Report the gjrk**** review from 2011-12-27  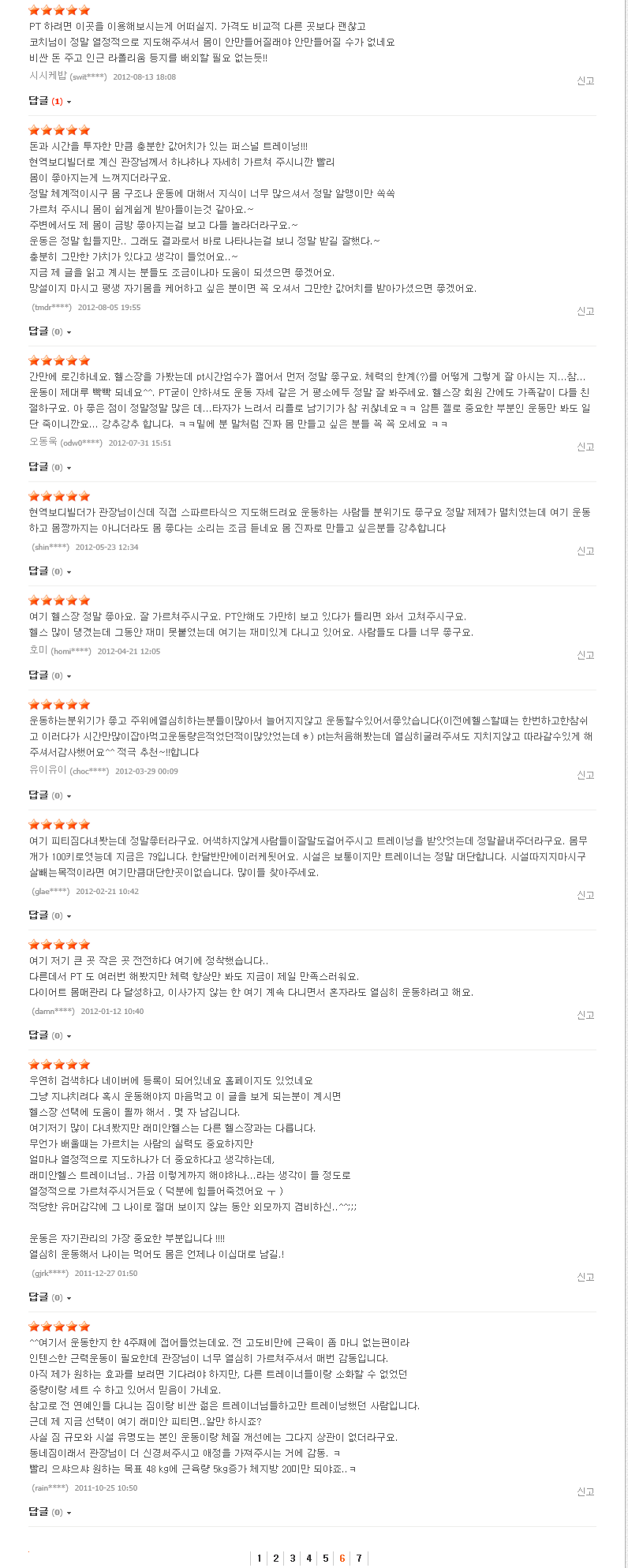585,1277
